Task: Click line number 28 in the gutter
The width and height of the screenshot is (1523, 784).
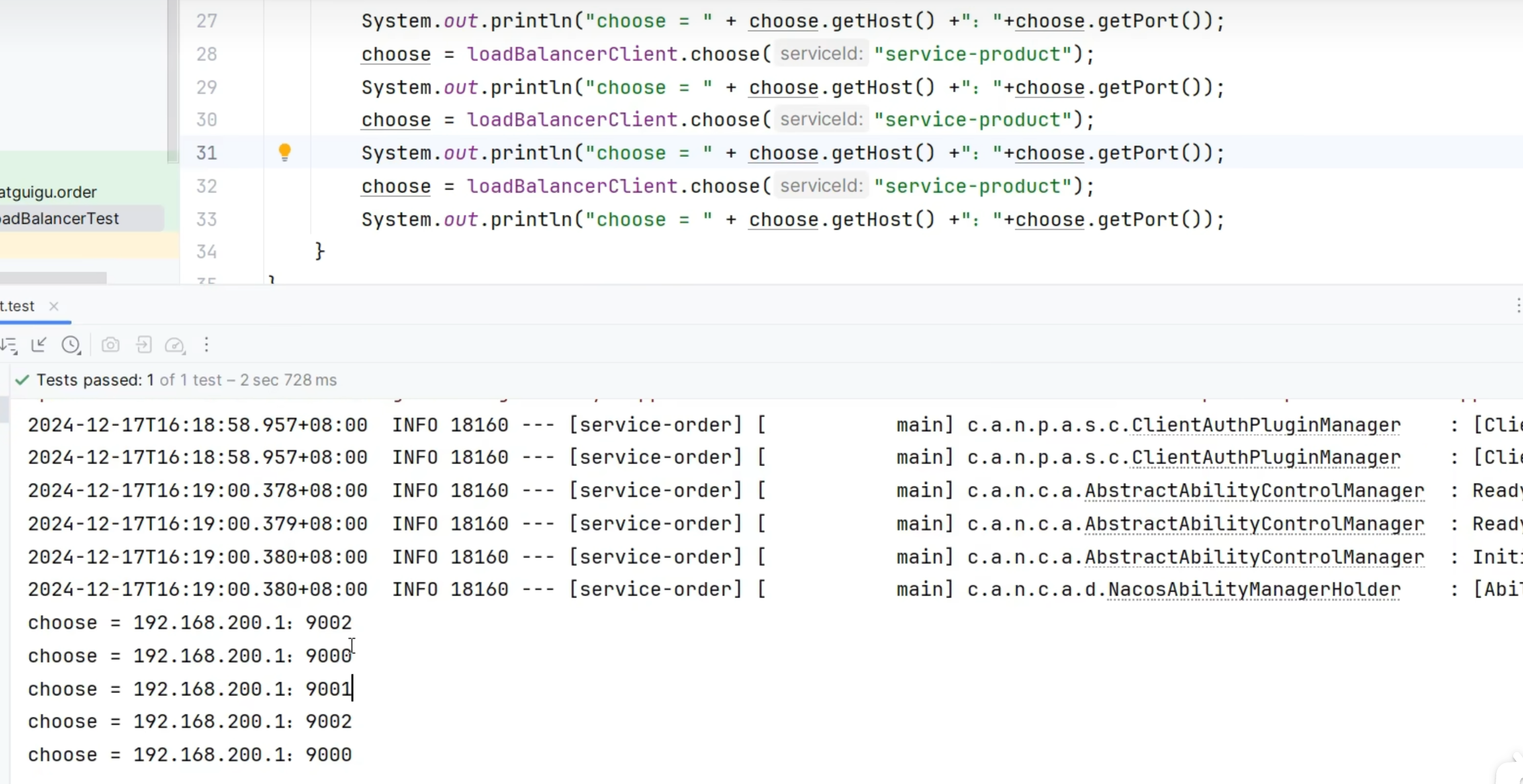Action: pyautogui.click(x=207, y=54)
